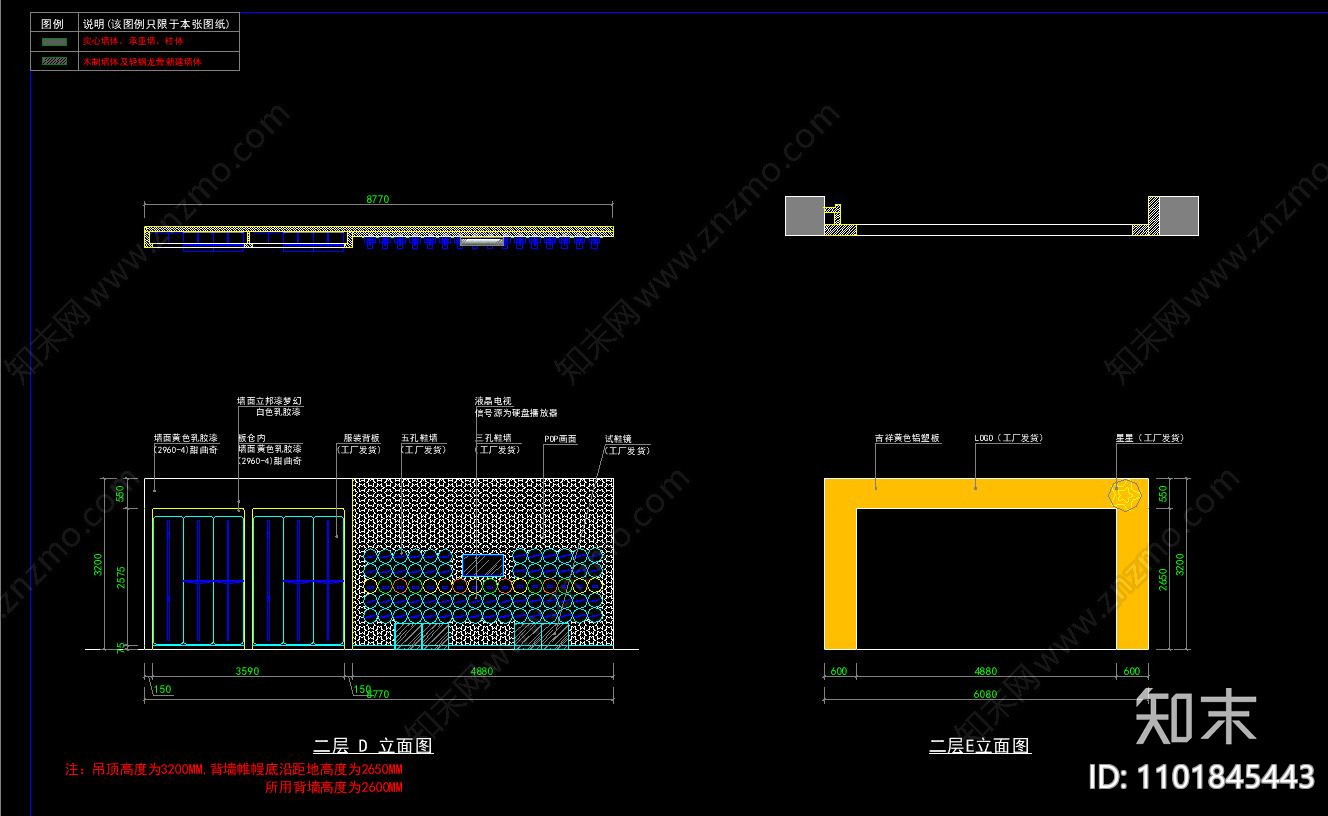Select the right wardrobe cabinet drawing
Image resolution: width=1328 pixels, height=816 pixels.
299,579
